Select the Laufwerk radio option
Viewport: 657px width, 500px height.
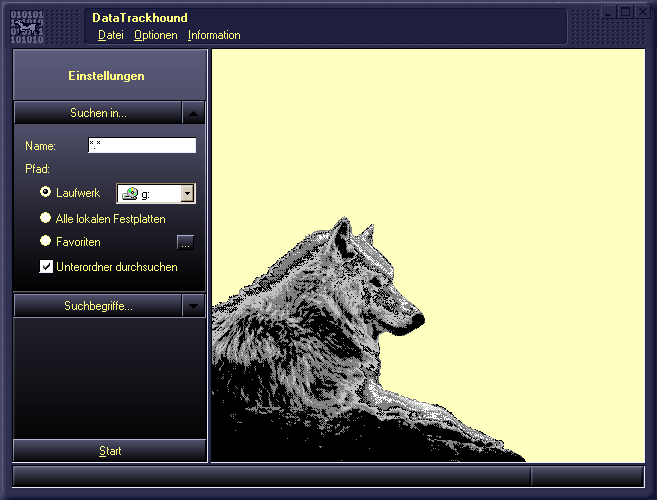tap(45, 192)
